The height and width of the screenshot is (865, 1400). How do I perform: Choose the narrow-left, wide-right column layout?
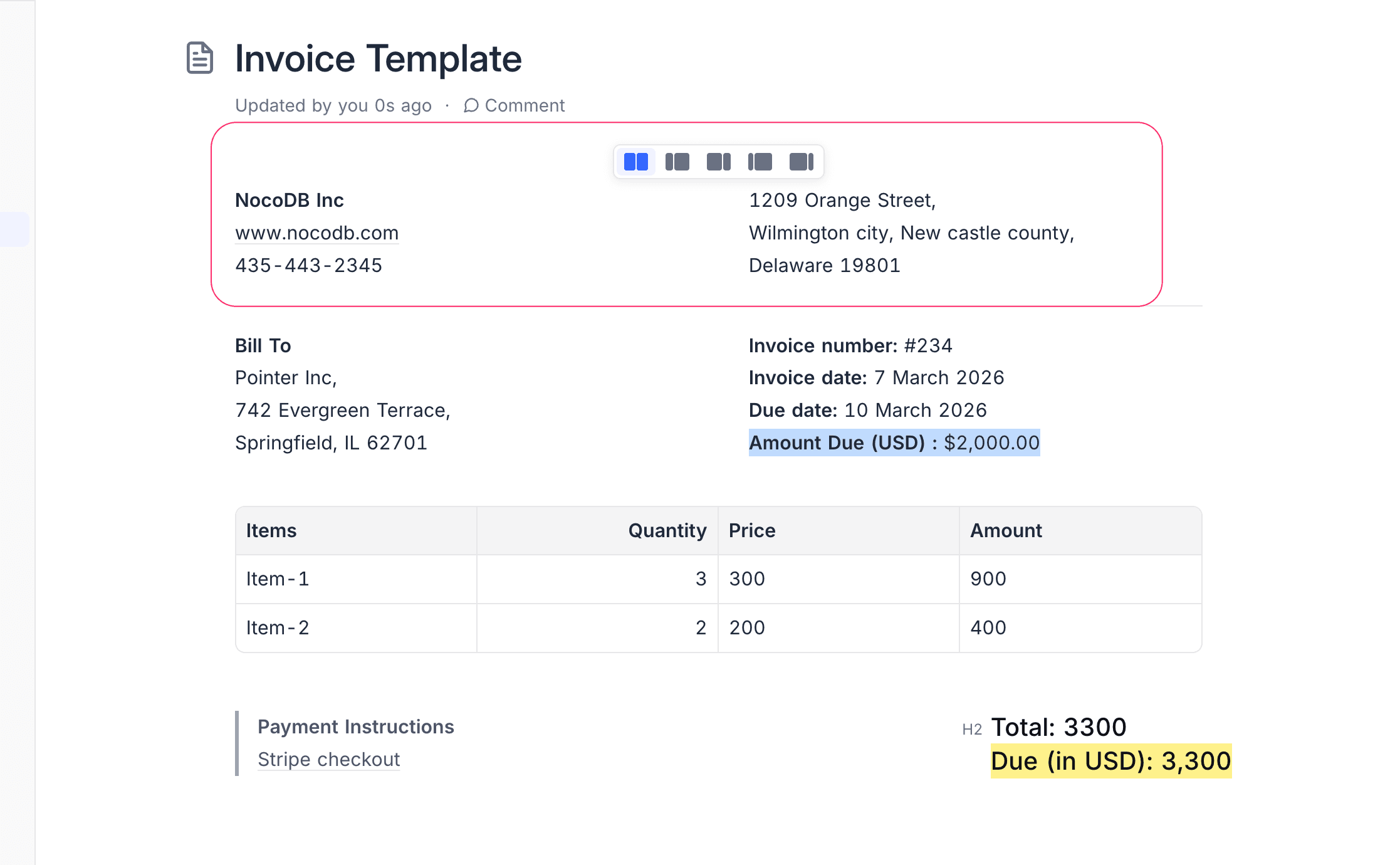pos(677,162)
